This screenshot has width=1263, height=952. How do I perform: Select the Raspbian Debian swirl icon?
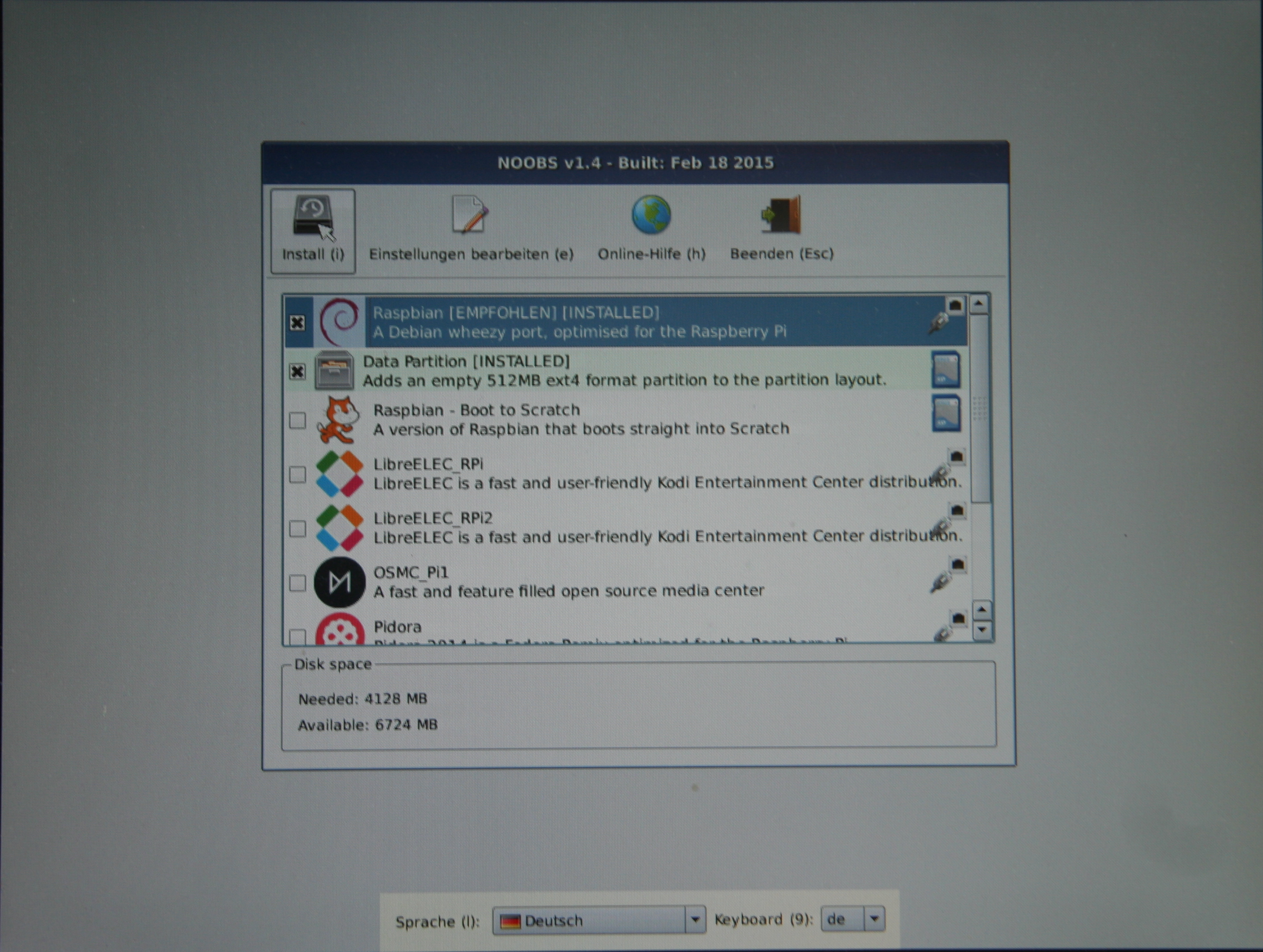click(x=339, y=321)
